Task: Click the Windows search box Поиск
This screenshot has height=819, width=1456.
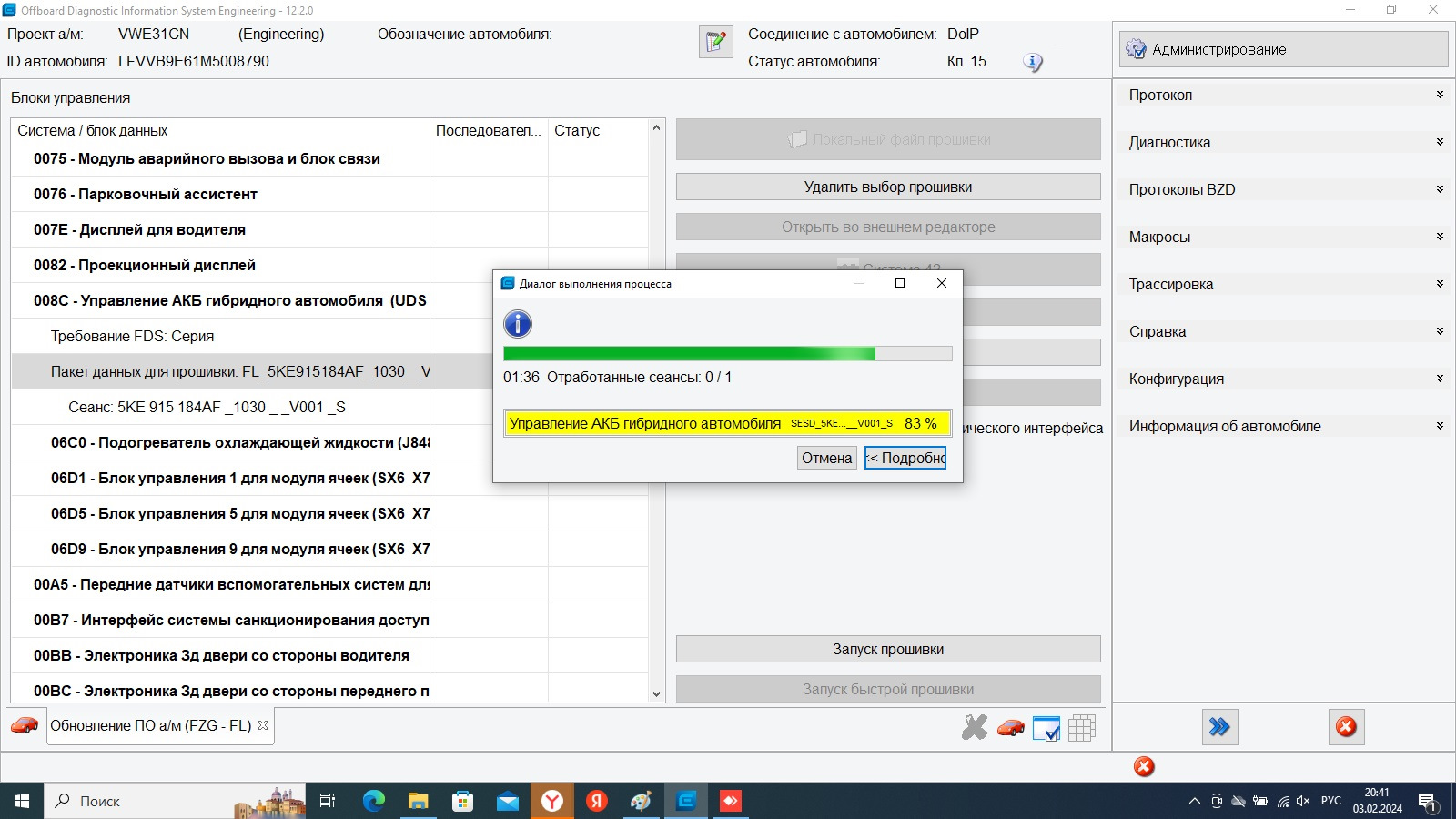Action: (173, 801)
